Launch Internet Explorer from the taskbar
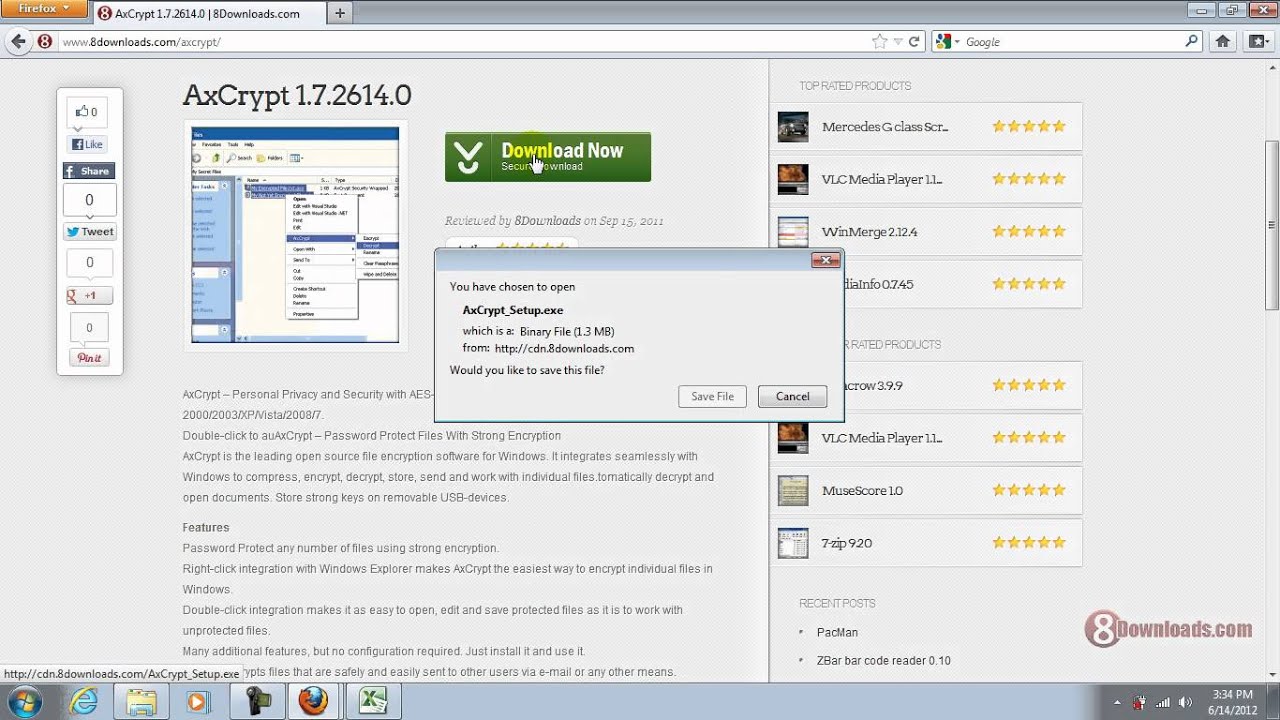This screenshot has width=1280, height=720. (x=84, y=702)
